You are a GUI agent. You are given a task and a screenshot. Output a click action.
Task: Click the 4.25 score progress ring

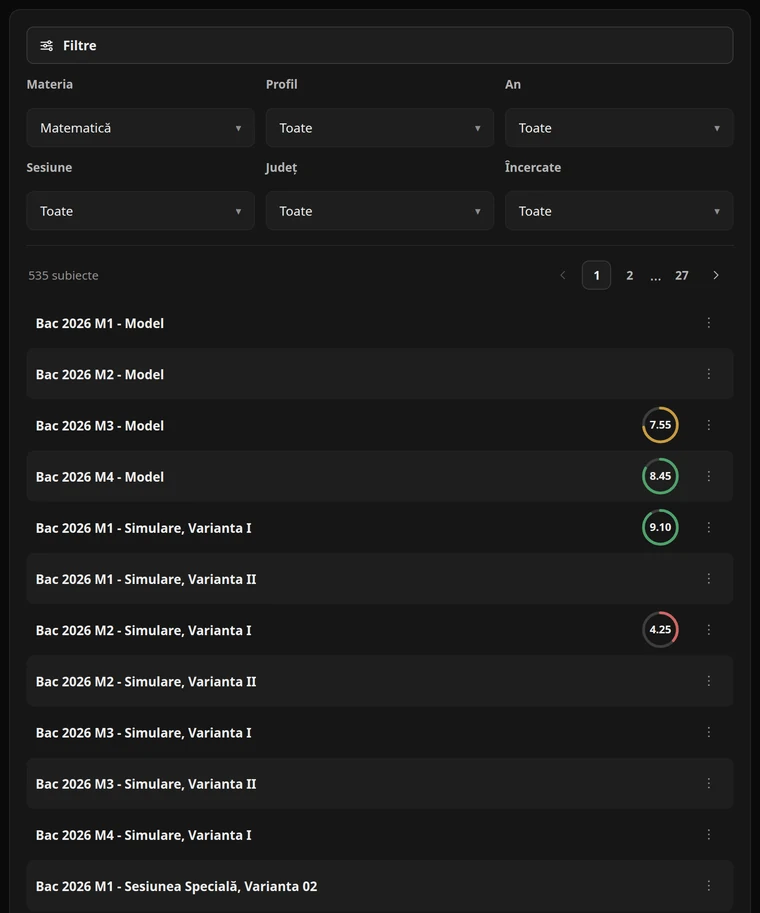(660, 629)
